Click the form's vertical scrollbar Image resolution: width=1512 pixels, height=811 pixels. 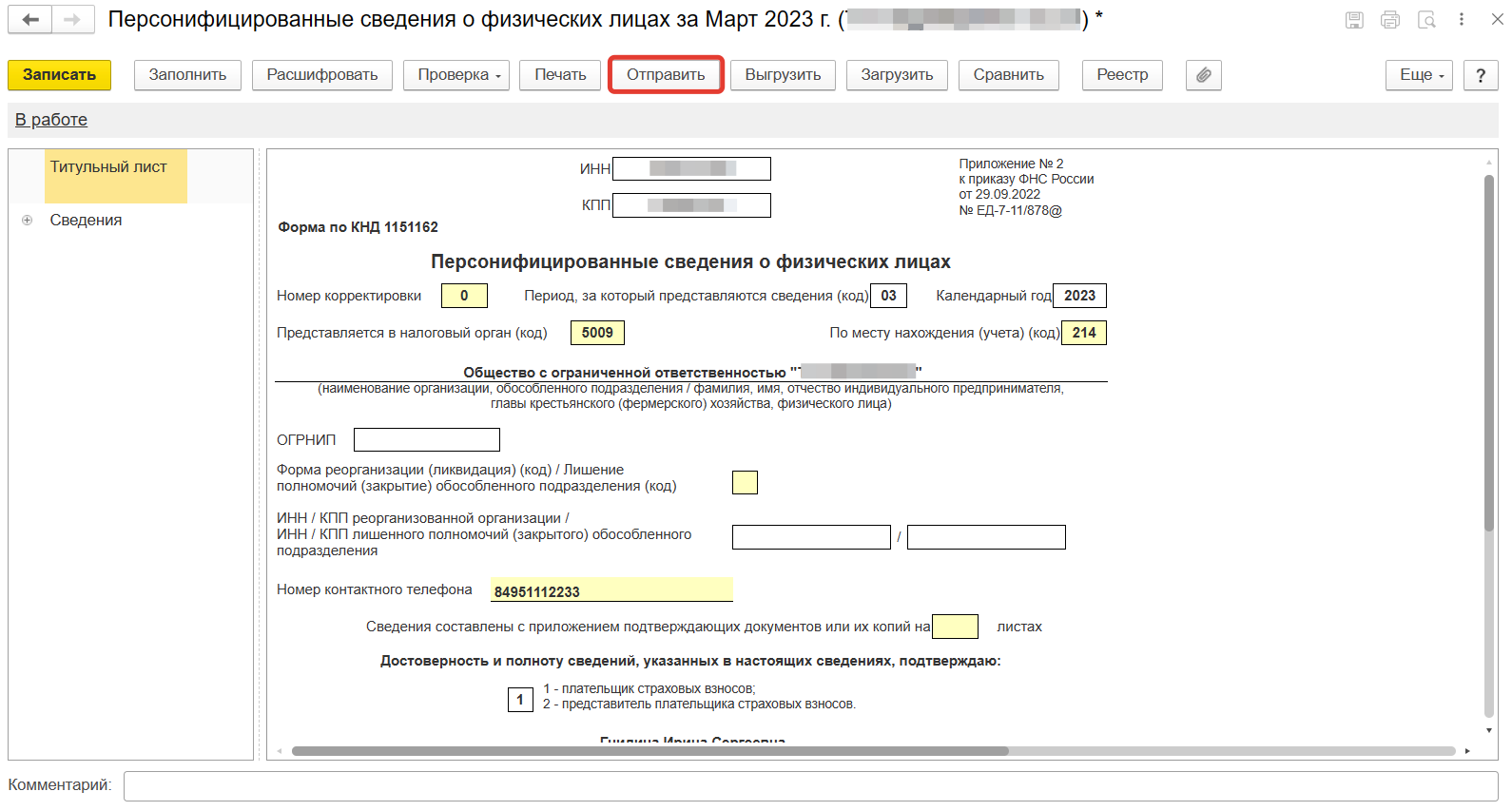pos(1489,354)
